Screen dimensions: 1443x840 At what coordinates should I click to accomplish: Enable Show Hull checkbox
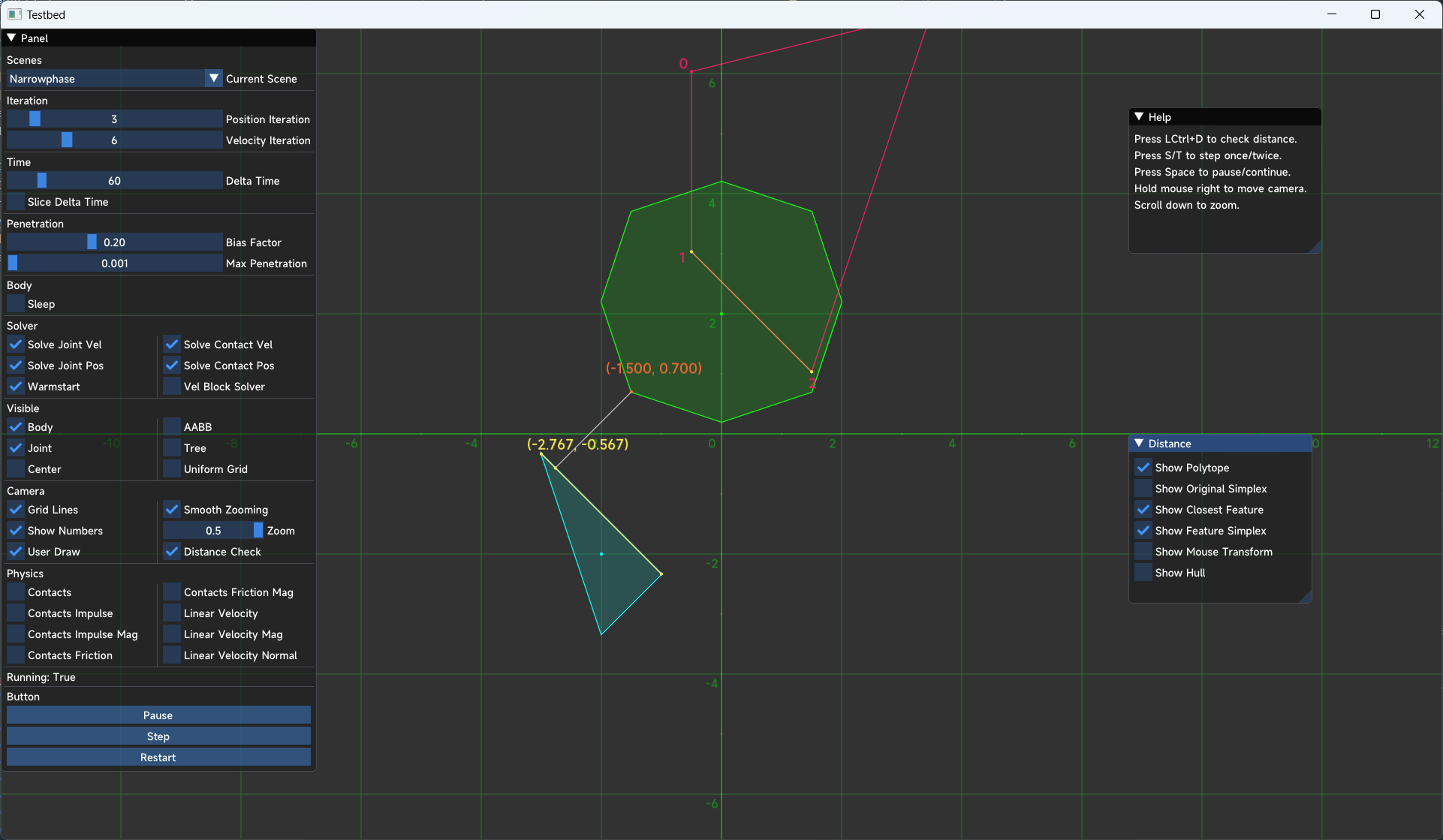point(1143,573)
